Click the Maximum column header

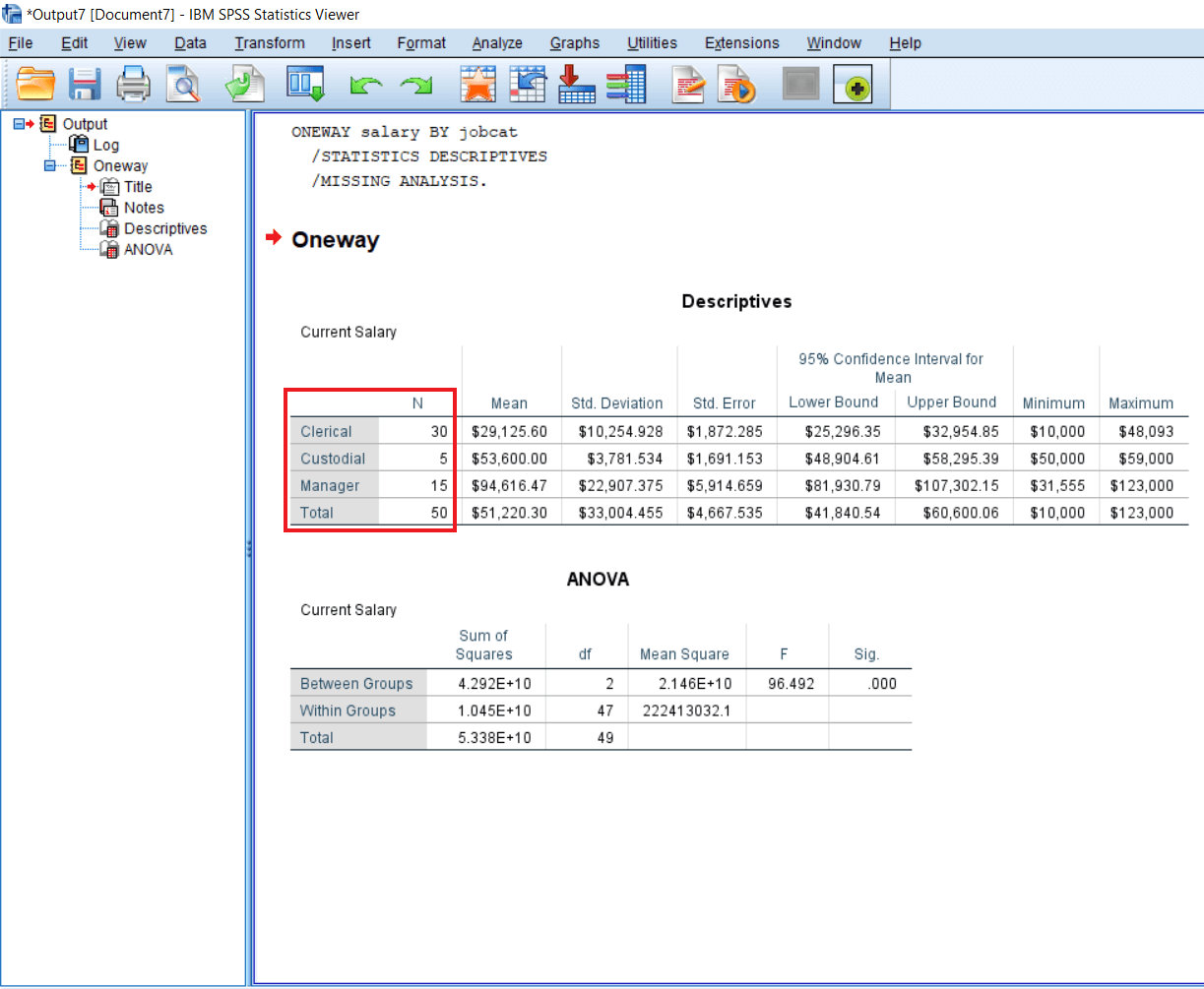[x=1141, y=403]
